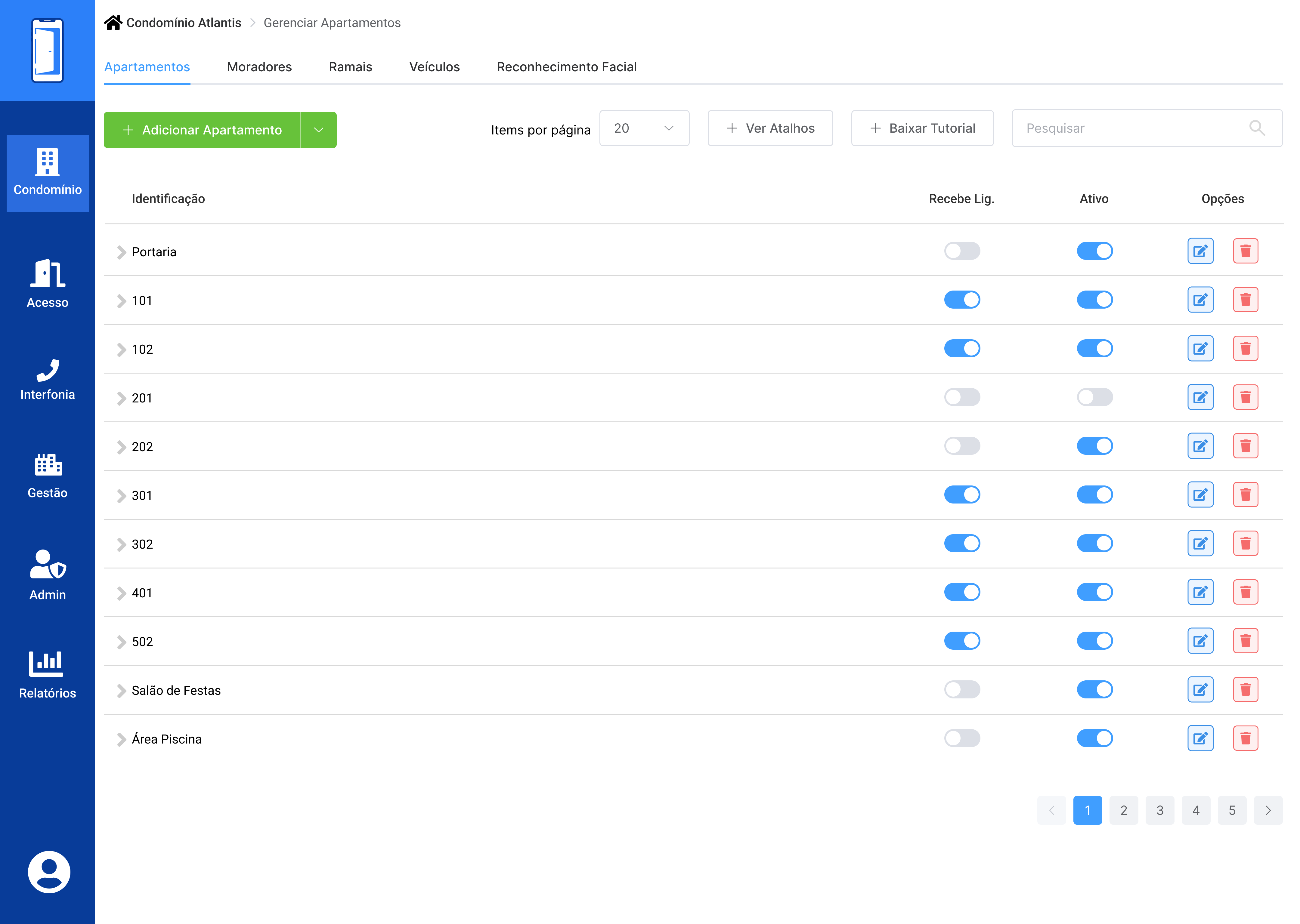Go to Gestão in sidebar
Image resolution: width=1300 pixels, height=924 pixels.
pos(47,476)
